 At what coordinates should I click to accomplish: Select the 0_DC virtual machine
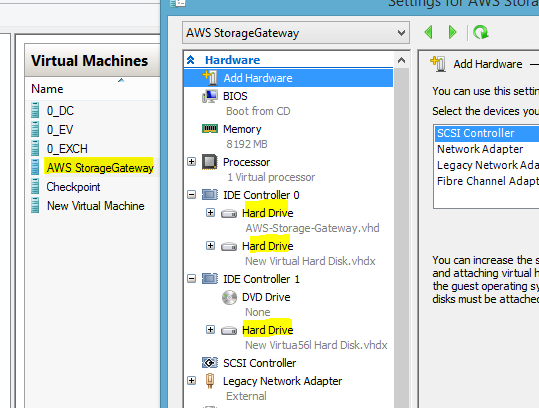click(x=60, y=111)
